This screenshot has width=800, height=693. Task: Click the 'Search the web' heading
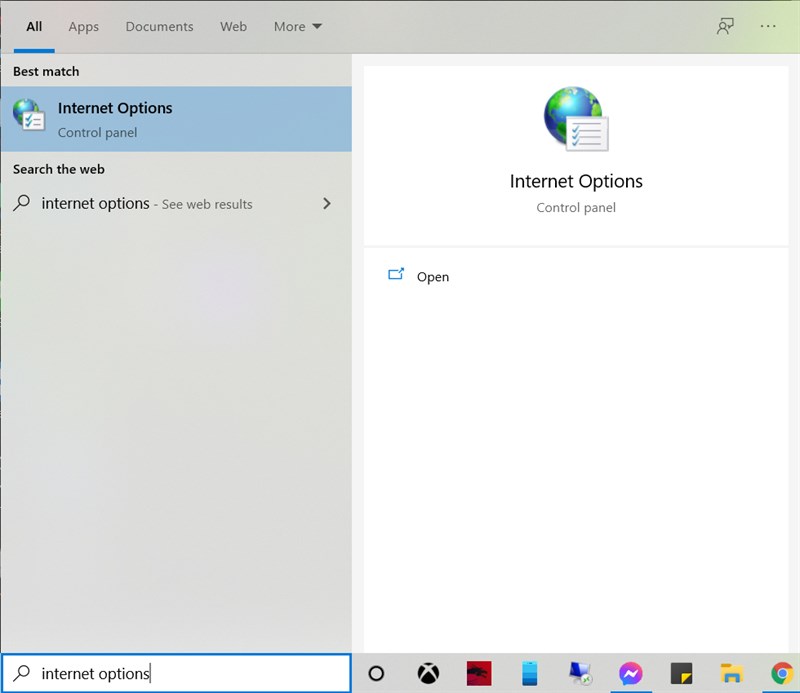click(59, 169)
